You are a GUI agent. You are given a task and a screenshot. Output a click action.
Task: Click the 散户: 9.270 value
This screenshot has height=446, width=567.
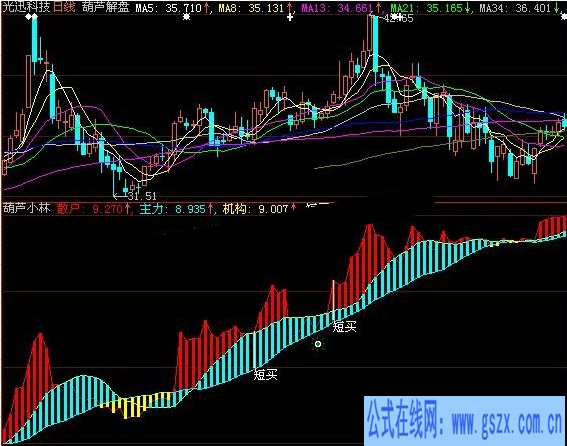(x=89, y=209)
